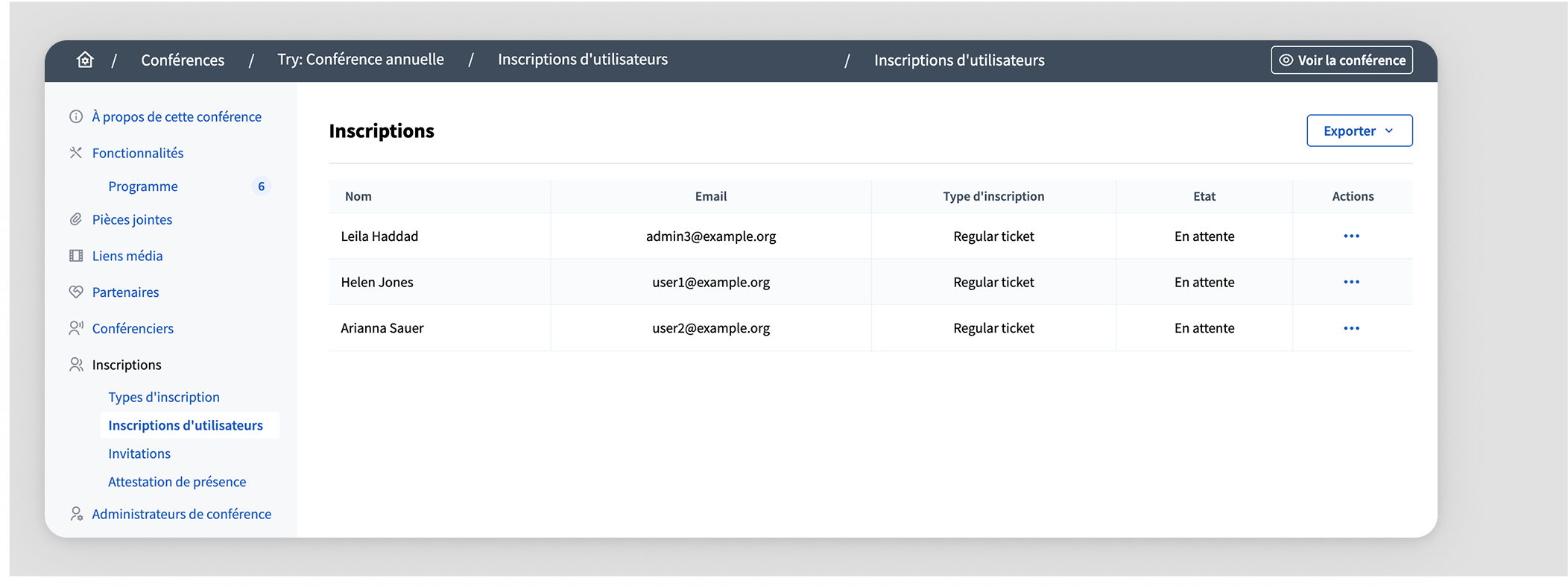Screen dimensions: 1568x587
Task: Click the Email column header
Action: (x=711, y=196)
